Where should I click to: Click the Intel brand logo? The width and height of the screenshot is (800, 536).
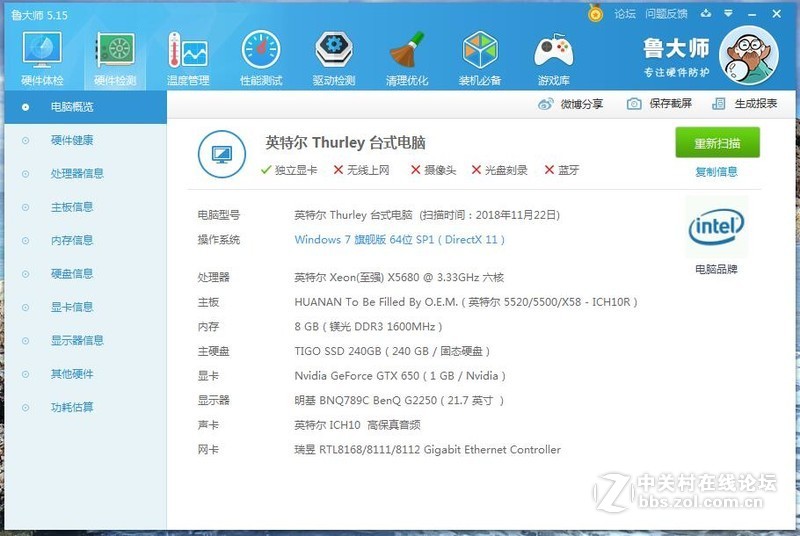[x=716, y=227]
